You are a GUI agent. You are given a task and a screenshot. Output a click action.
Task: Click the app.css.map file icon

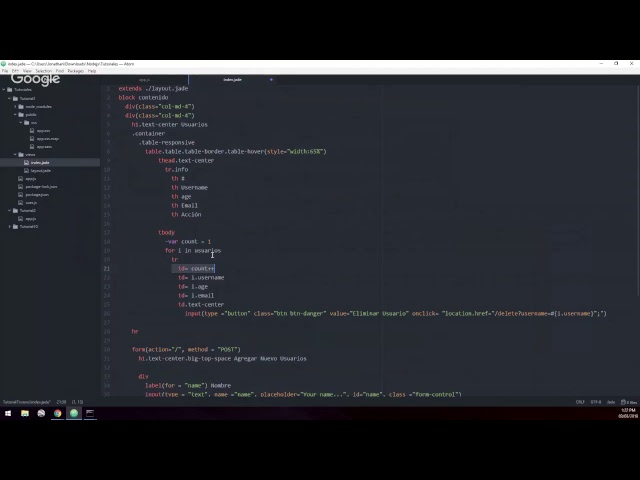point(32,139)
